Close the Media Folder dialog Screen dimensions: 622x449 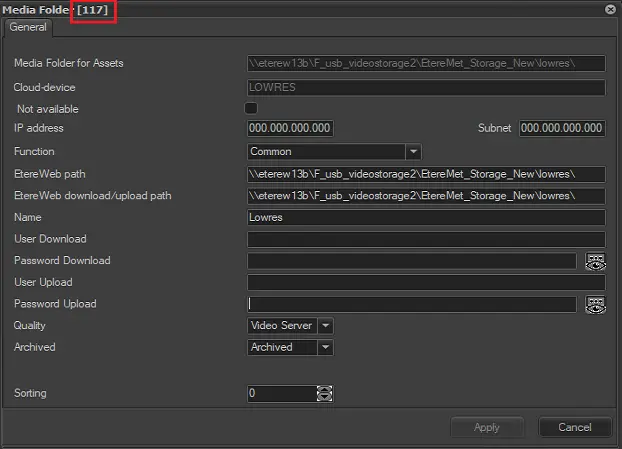click(x=610, y=9)
